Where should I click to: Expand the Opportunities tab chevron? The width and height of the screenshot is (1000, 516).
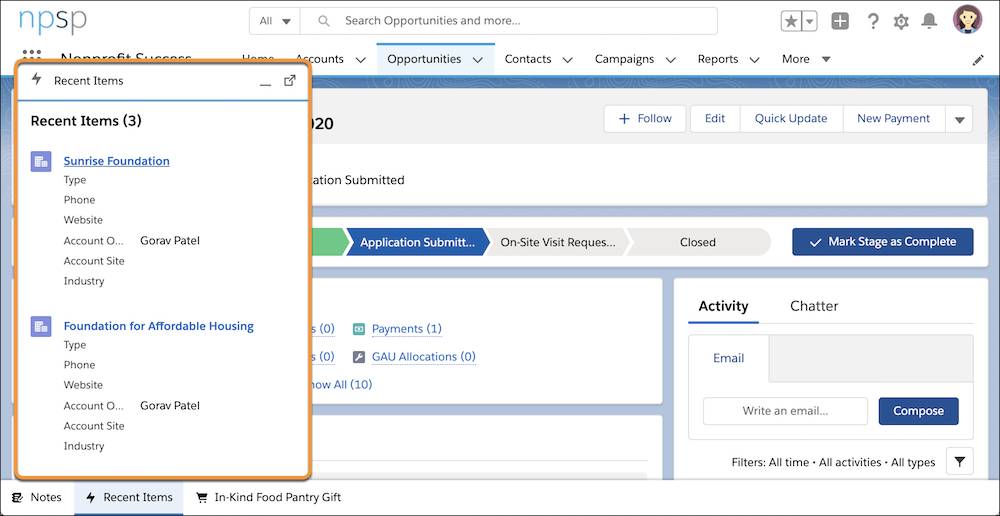click(x=478, y=60)
